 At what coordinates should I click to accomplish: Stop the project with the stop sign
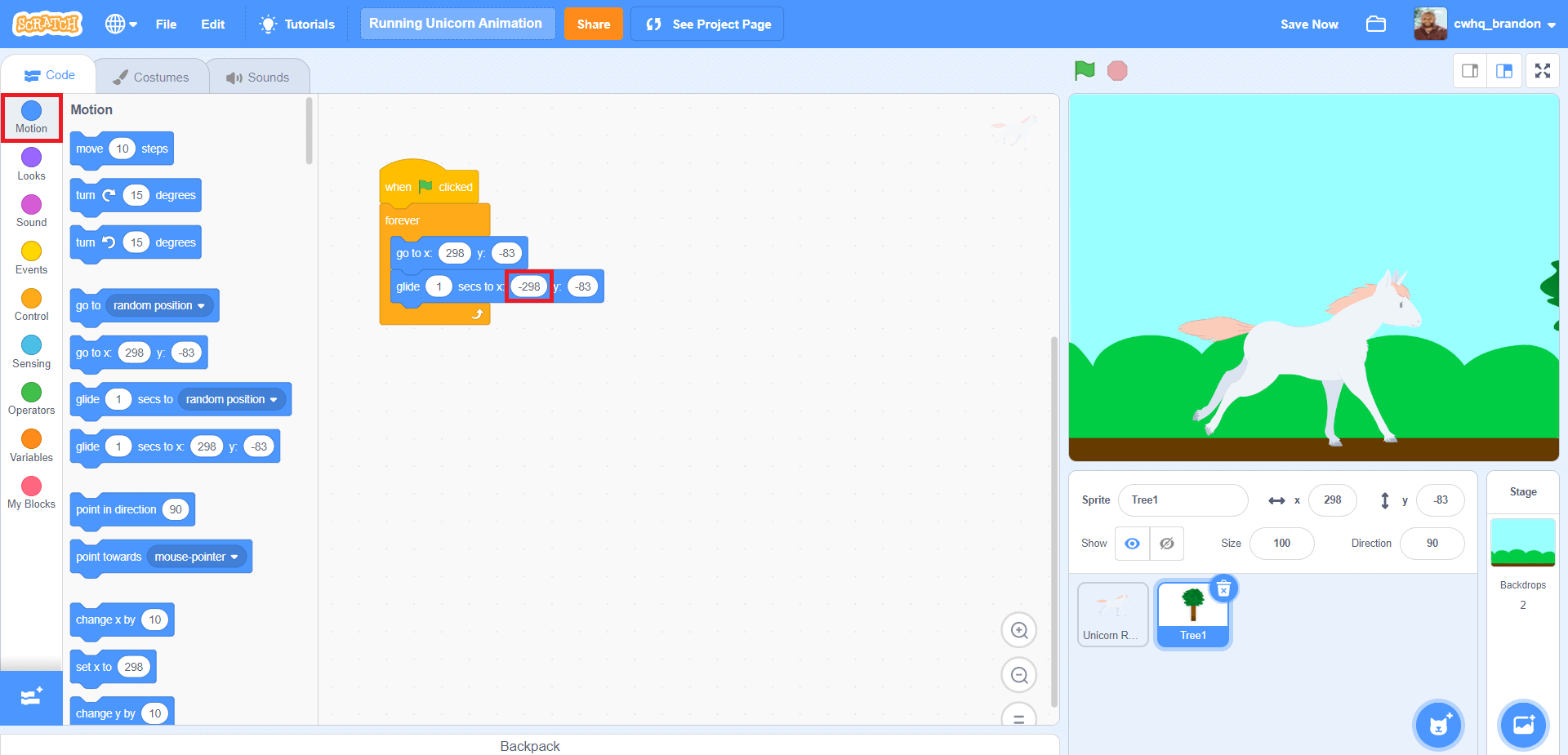[1116, 70]
